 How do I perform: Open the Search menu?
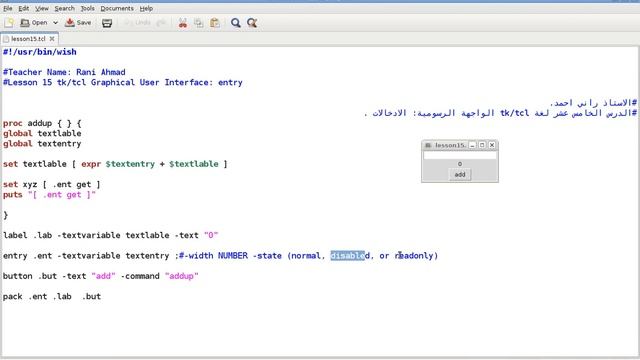click(x=64, y=8)
